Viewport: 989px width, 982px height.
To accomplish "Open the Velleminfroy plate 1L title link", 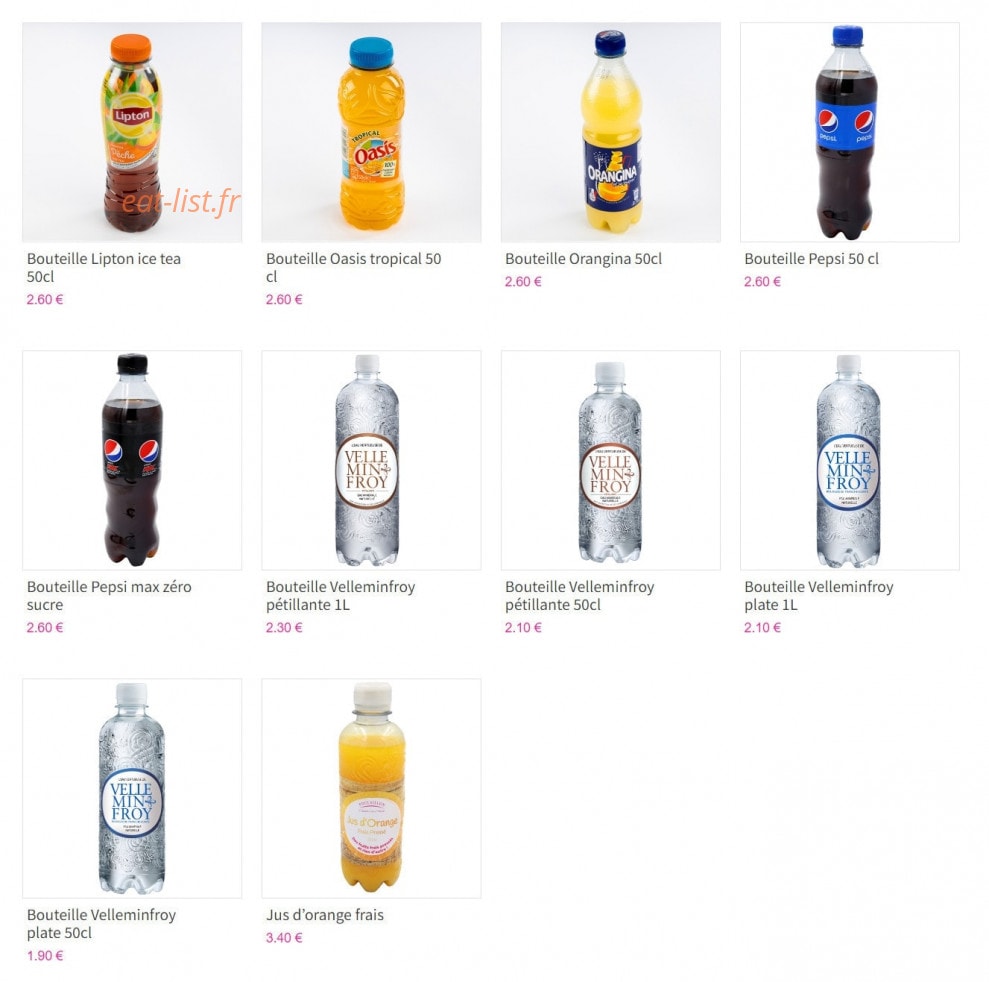I will pyautogui.click(x=818, y=595).
